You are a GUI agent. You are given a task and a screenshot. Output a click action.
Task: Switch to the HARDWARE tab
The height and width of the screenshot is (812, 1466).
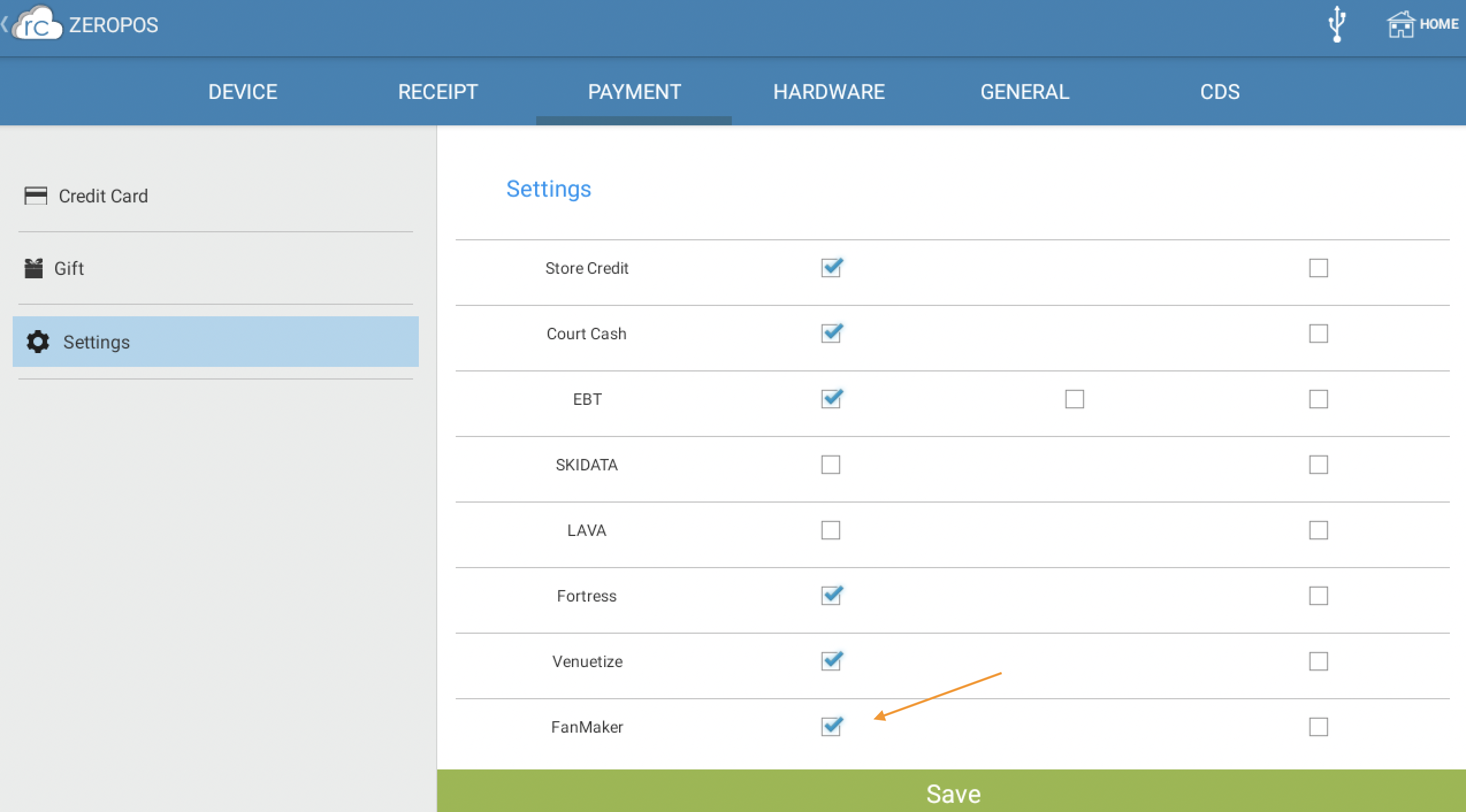[829, 92]
